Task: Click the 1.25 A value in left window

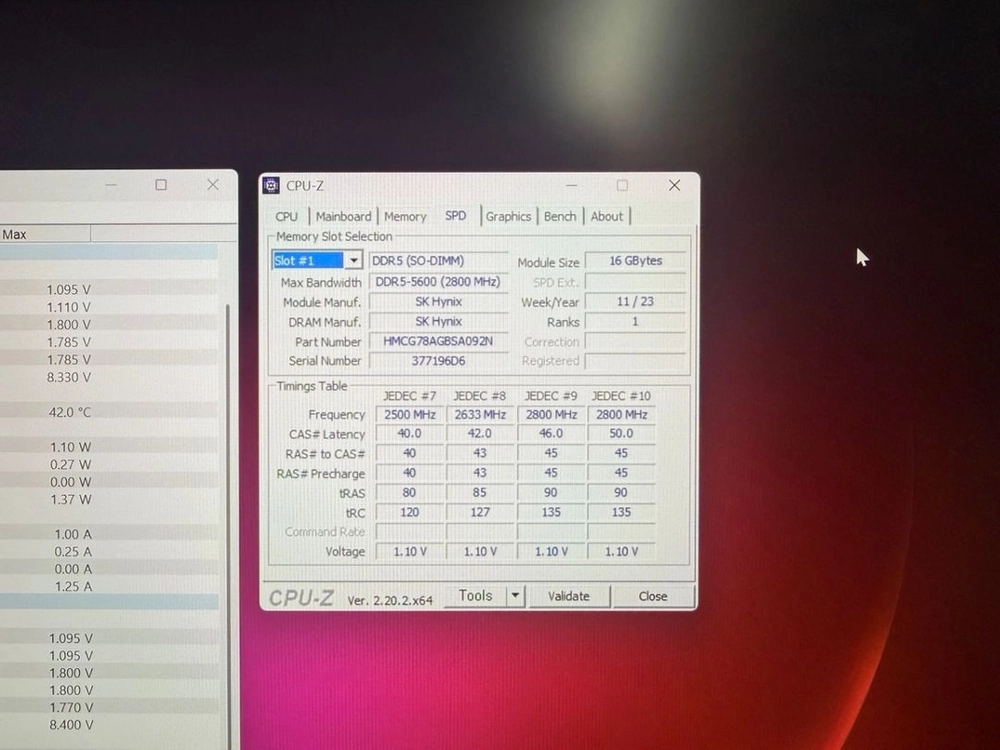Action: point(73,587)
